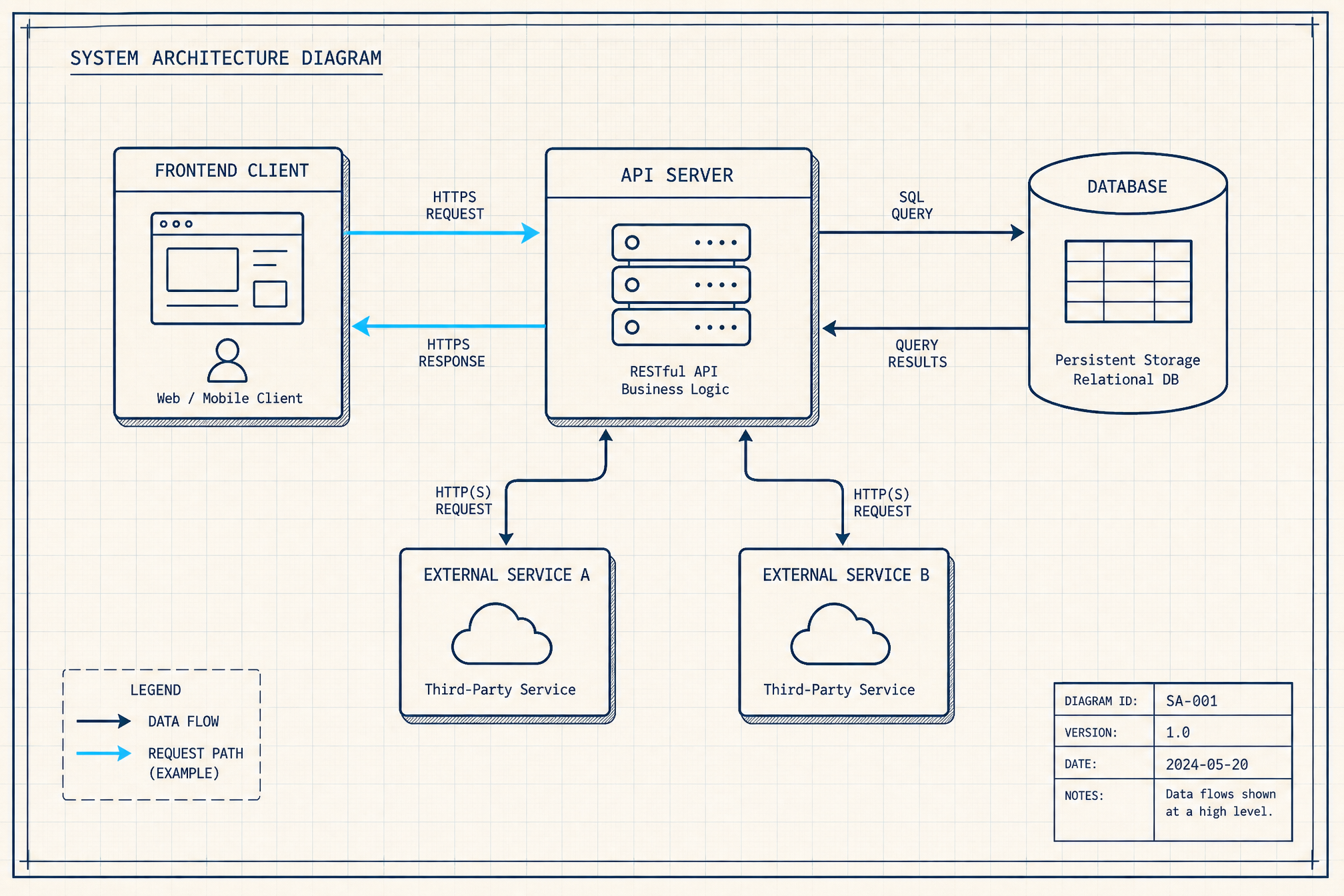This screenshot has width=1344, height=896.
Task: Click the browser window icon in Frontend Client
Action: pos(227,268)
